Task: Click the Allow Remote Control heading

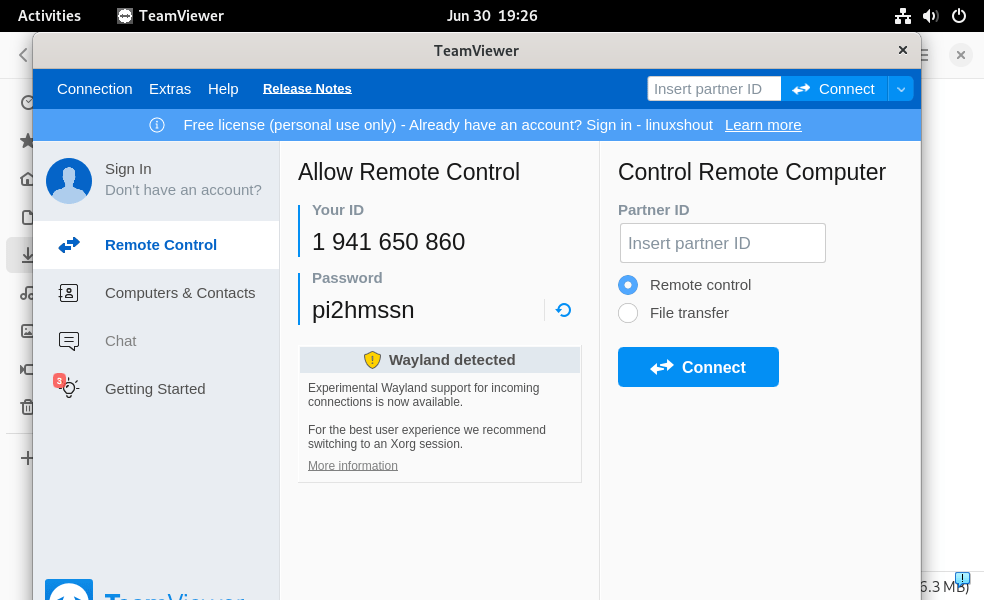Action: pyautogui.click(x=409, y=172)
